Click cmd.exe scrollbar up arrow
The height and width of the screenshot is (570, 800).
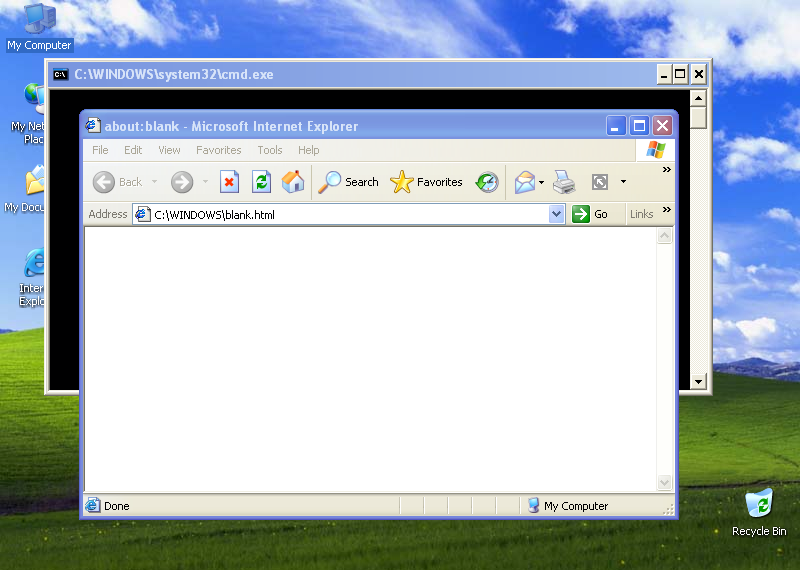(698, 97)
